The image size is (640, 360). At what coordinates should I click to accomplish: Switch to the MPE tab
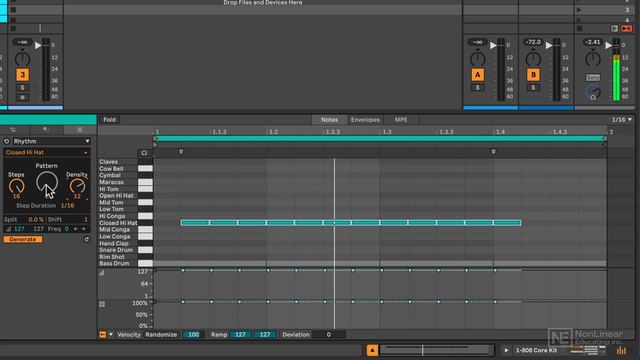point(401,120)
